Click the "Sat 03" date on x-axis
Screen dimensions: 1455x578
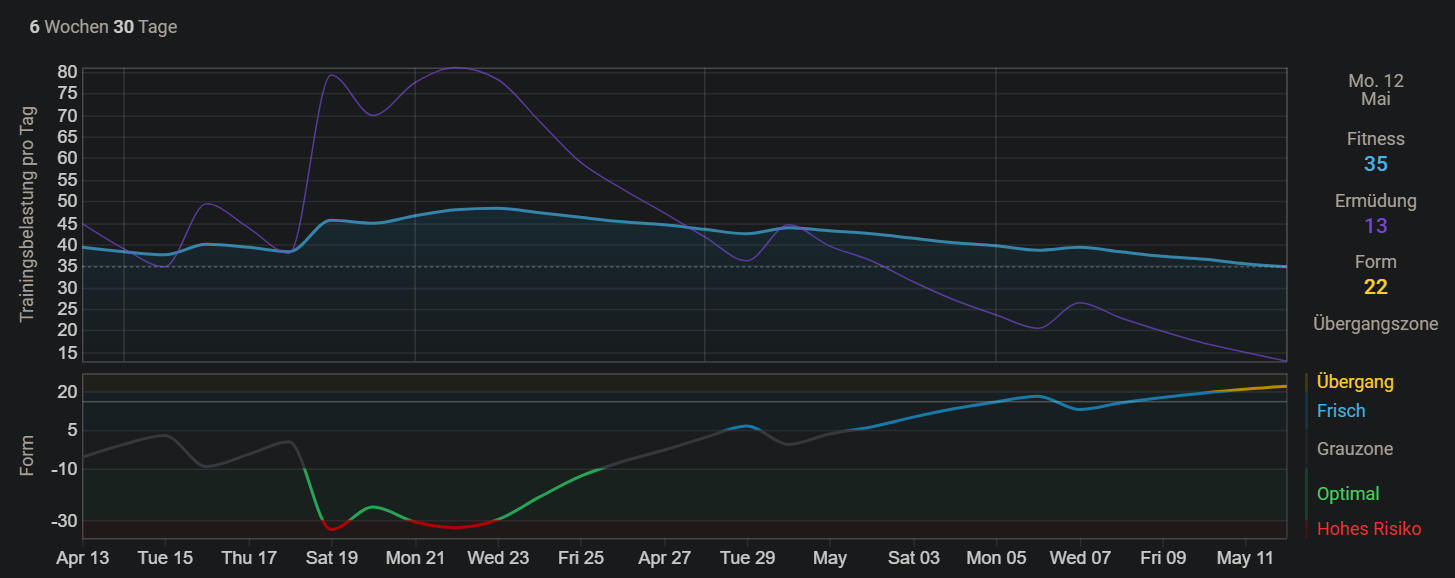point(914,558)
